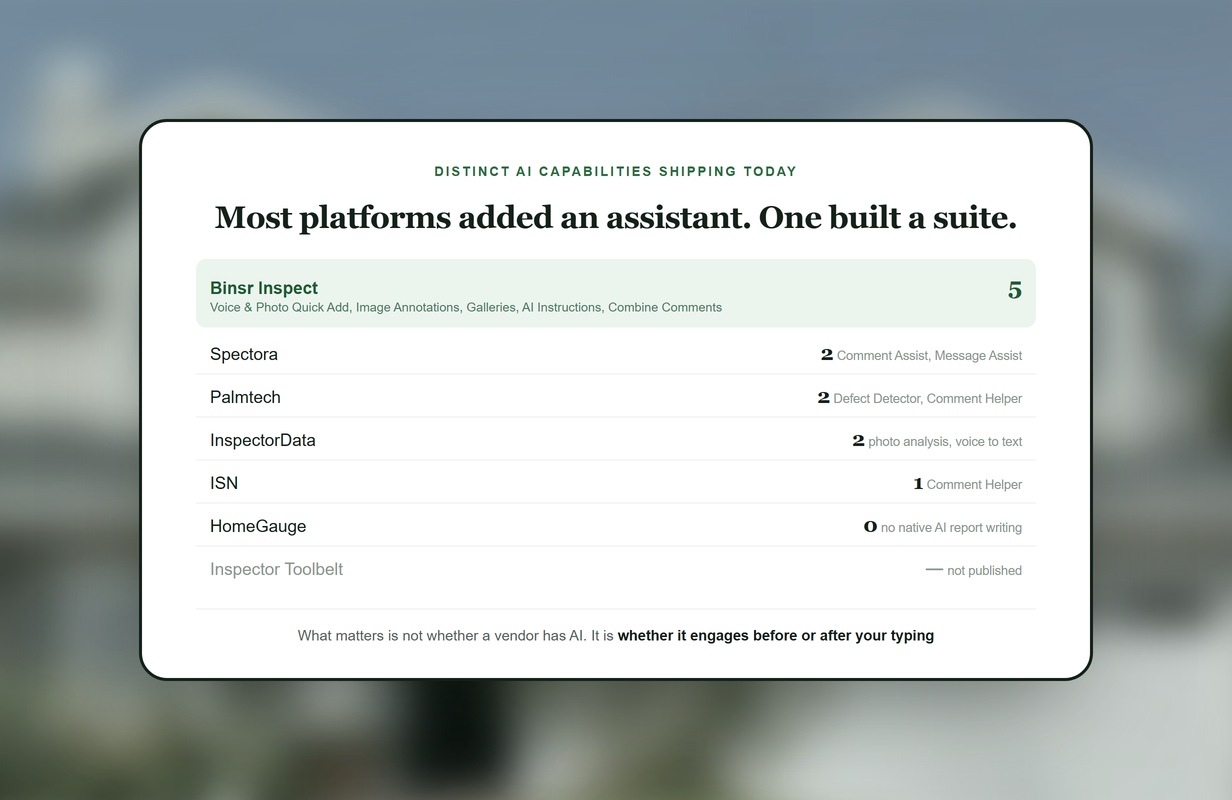Viewport: 1232px width, 800px height.
Task: Select the 'ISN' row name
Action: click(x=224, y=483)
